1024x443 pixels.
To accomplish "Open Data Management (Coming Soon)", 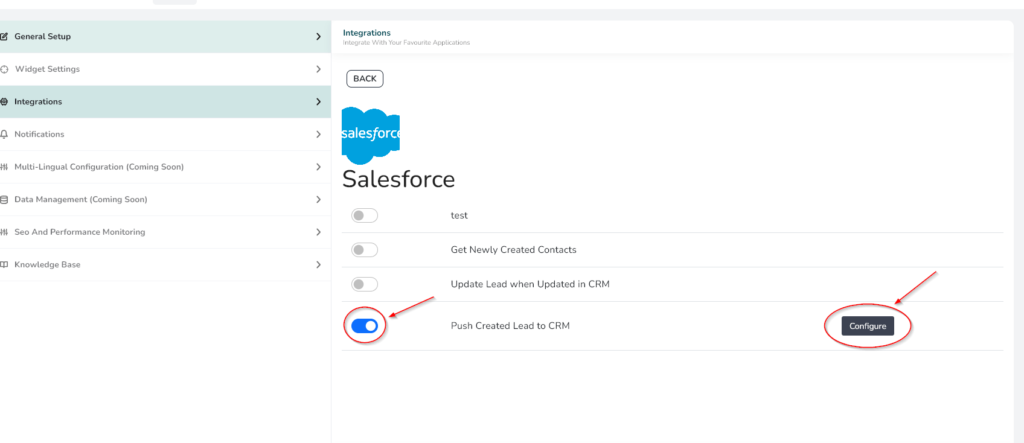I will point(165,200).
